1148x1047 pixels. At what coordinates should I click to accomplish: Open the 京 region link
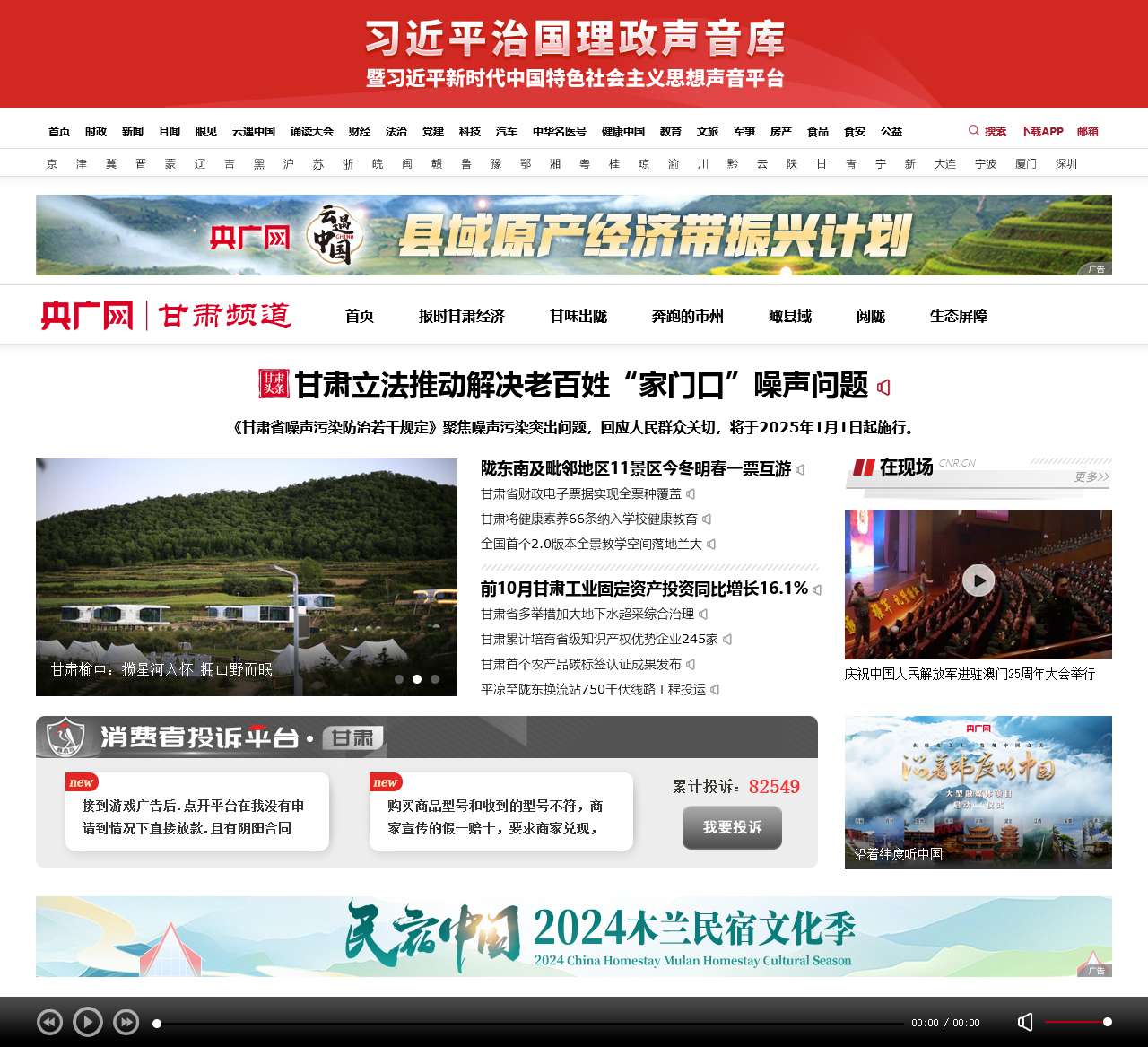coord(52,163)
